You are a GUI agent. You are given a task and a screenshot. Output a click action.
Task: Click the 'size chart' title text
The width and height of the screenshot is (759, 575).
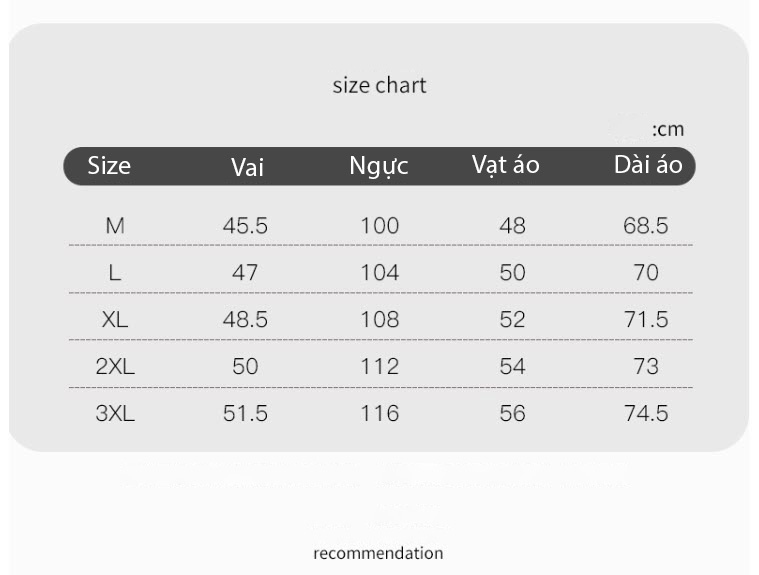tap(379, 86)
